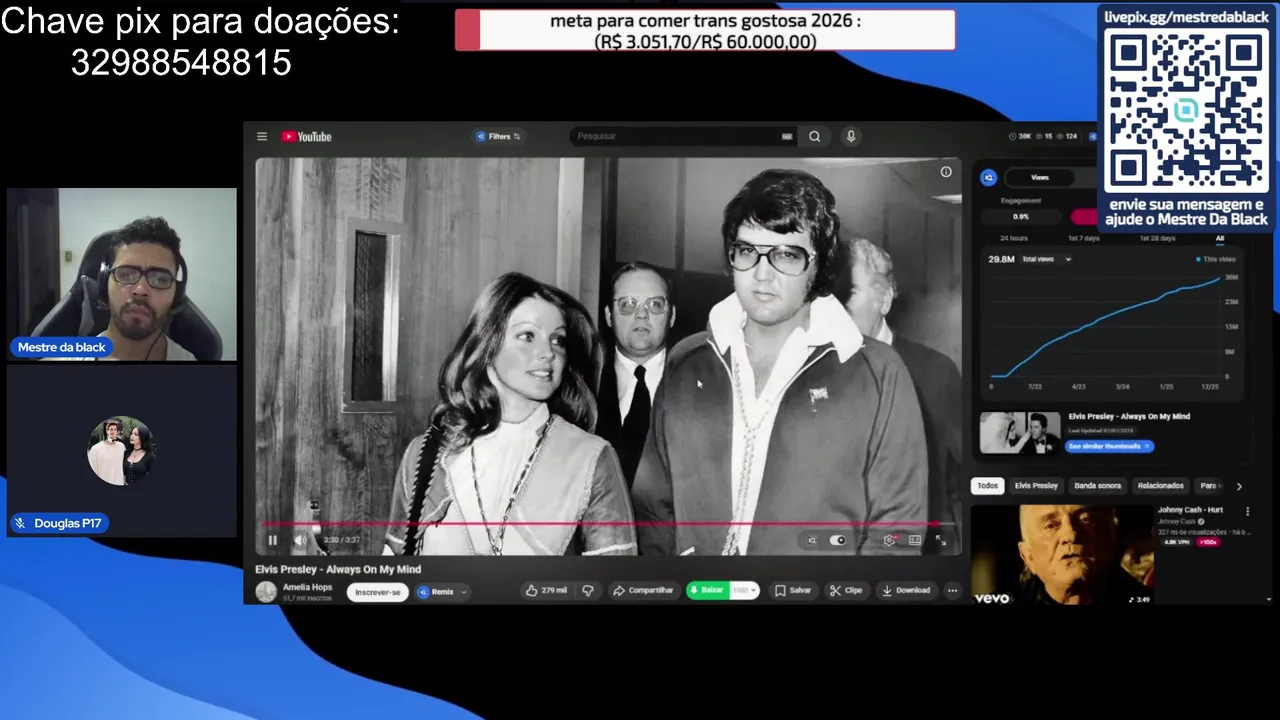Select the Elvis Presley filter chip
This screenshot has height=720, width=1280.
(x=1036, y=486)
